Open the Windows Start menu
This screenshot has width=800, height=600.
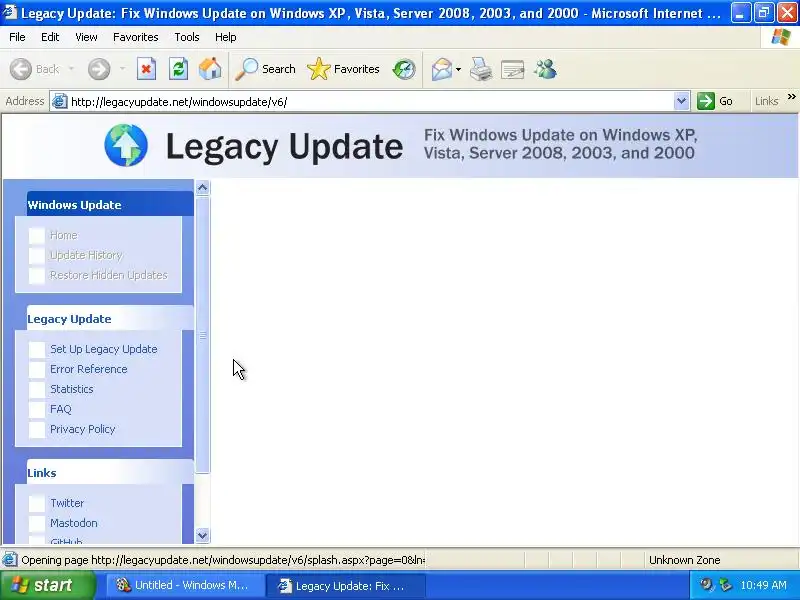tap(47, 585)
